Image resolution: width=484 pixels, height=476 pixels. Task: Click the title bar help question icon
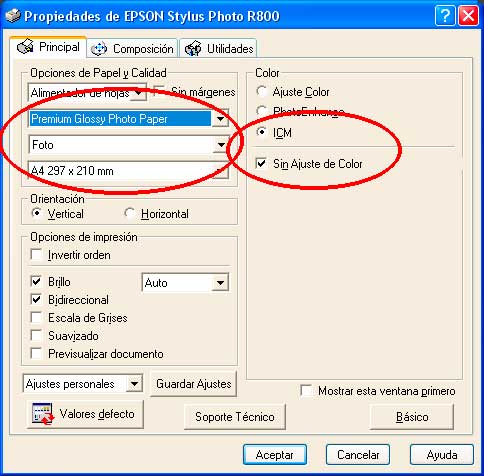pyautogui.click(x=445, y=16)
